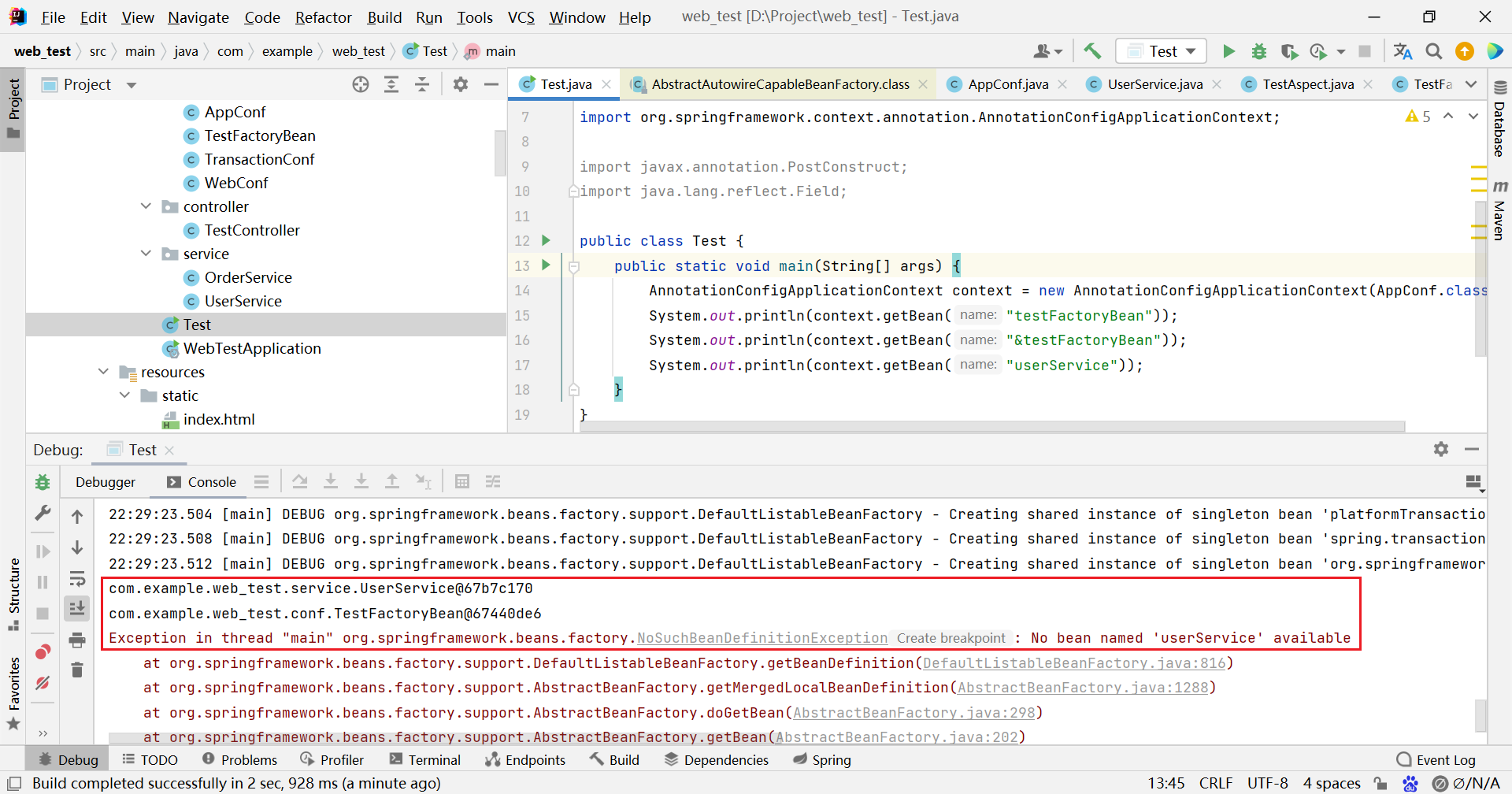Image resolution: width=1512 pixels, height=794 pixels.
Task: Open the Refactor menu
Action: [x=323, y=17]
